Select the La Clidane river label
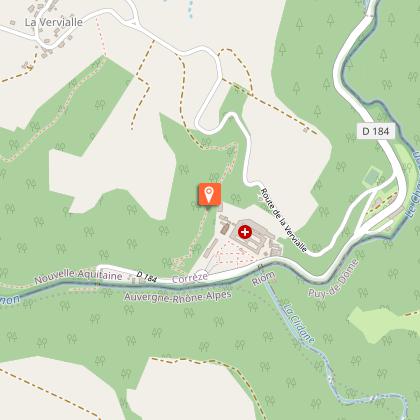 pos(299,323)
